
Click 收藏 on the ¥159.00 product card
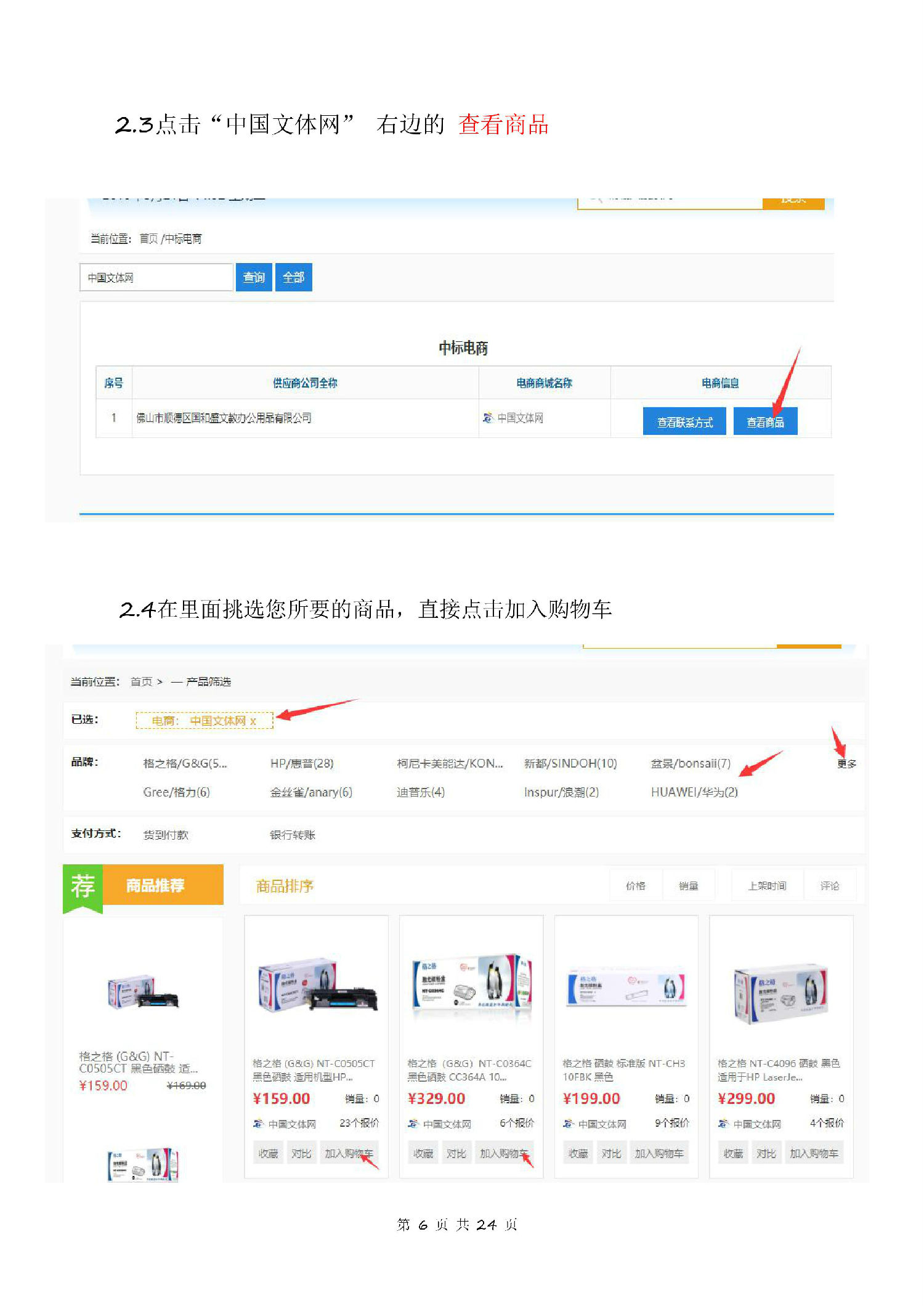268,1153
